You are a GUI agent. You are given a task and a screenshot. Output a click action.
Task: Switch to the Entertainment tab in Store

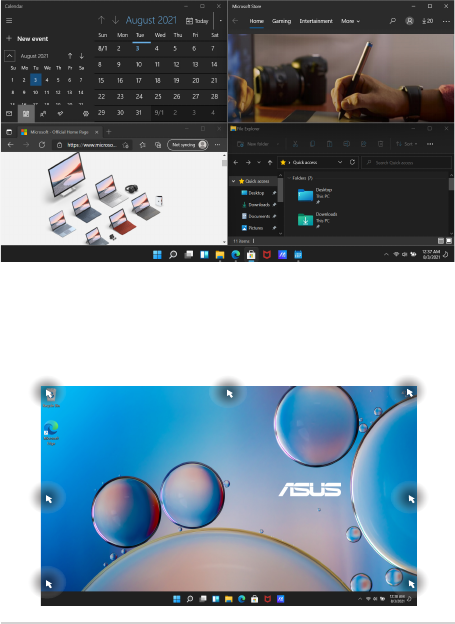tap(316, 21)
